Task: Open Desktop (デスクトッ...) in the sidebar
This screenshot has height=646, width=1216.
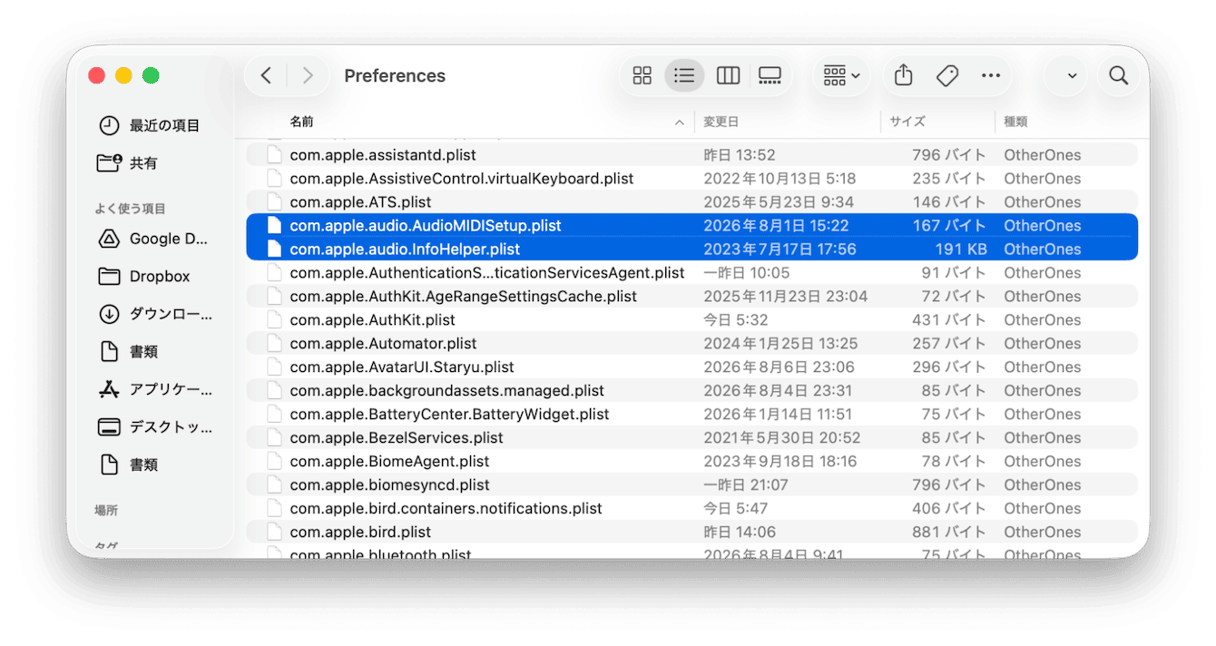Action: (x=155, y=427)
